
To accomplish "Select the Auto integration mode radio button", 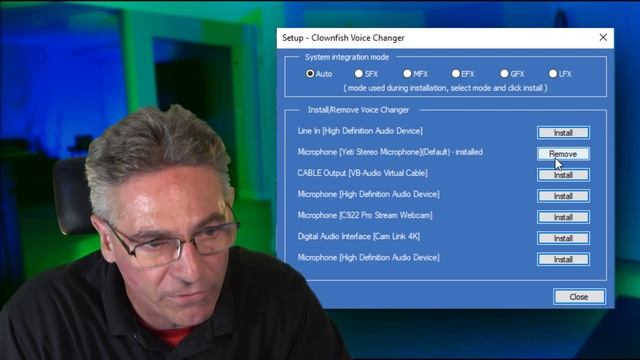I will pyautogui.click(x=310, y=74).
